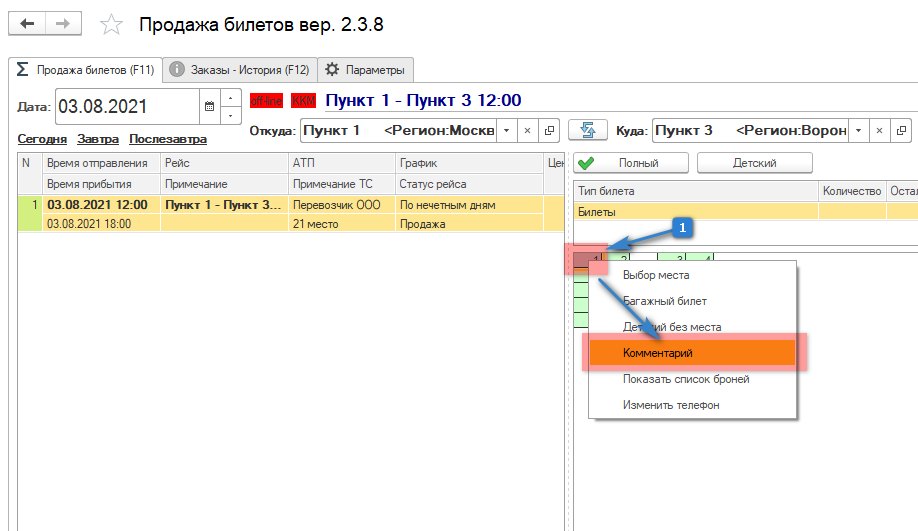Image resolution: width=918 pixels, height=531 pixels.
Task: Clear the Откуда field with the X
Action: tap(528, 131)
